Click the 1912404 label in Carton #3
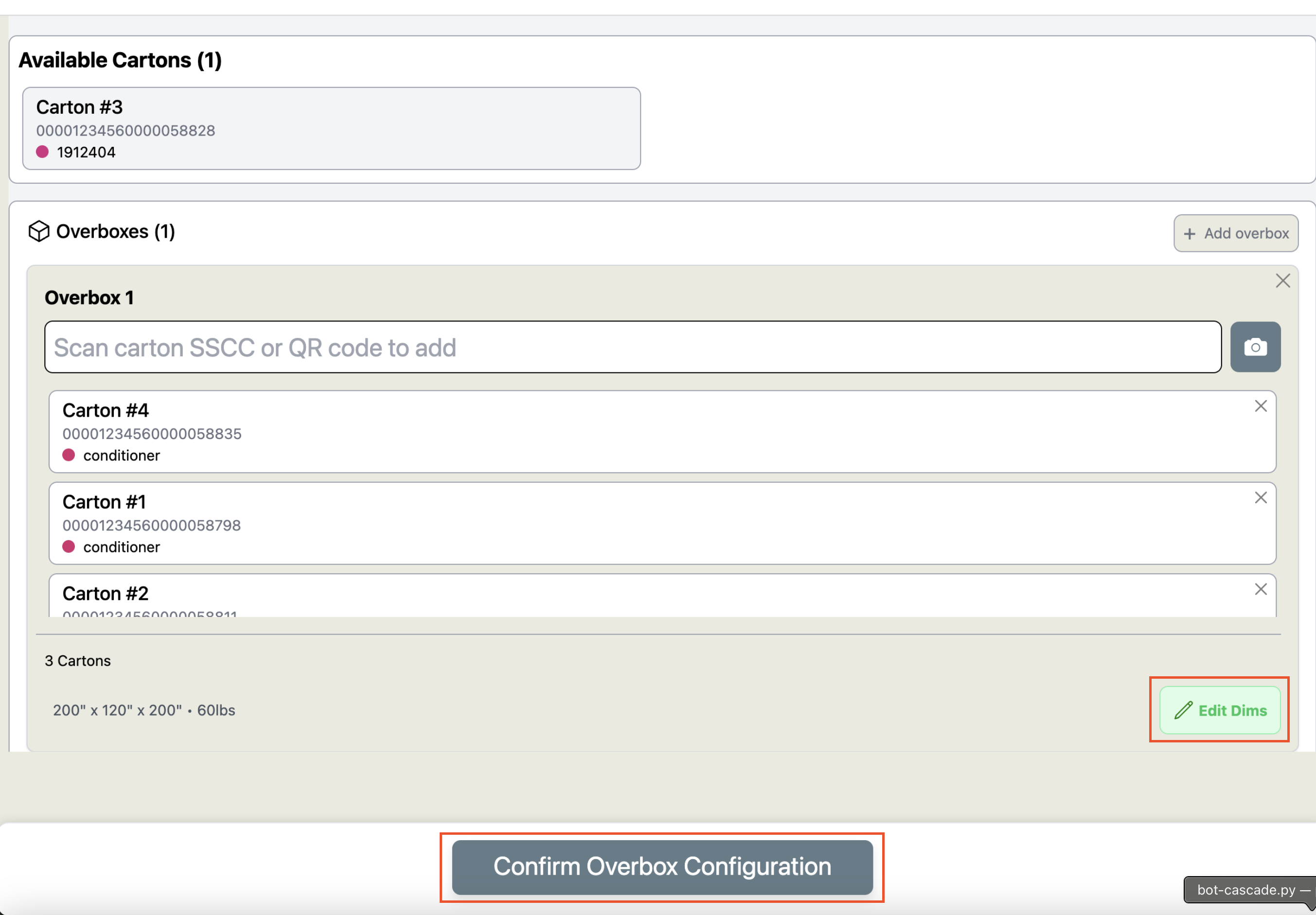 [87, 152]
